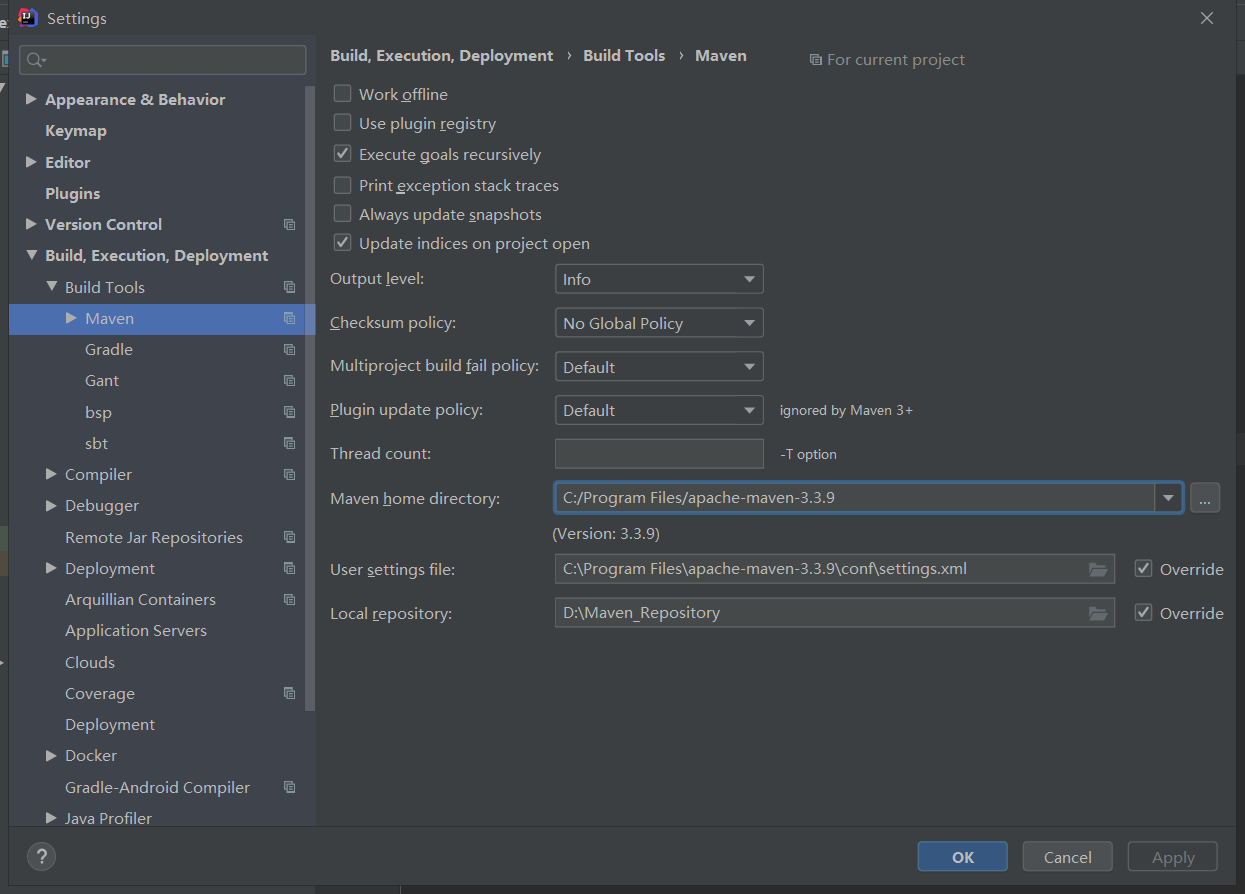
Task: Click project-level icon next to Maven item
Action: [x=289, y=318]
